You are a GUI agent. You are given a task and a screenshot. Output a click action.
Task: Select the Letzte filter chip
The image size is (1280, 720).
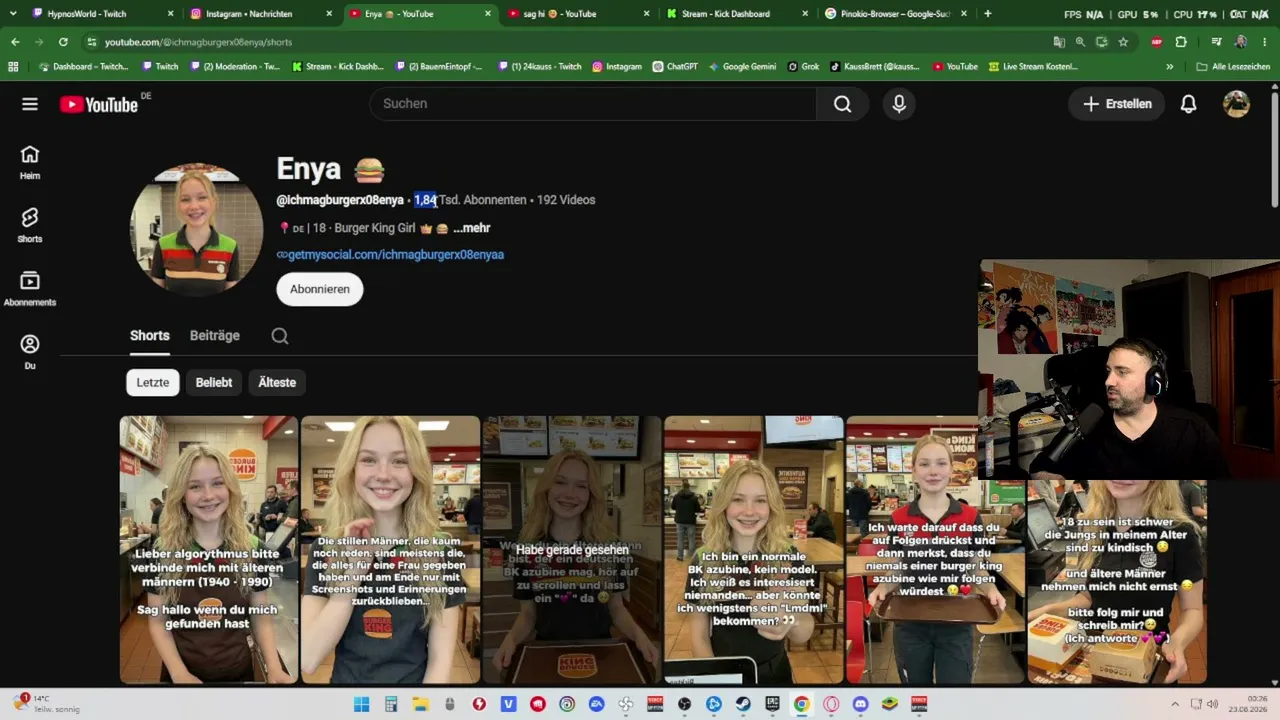click(x=153, y=382)
